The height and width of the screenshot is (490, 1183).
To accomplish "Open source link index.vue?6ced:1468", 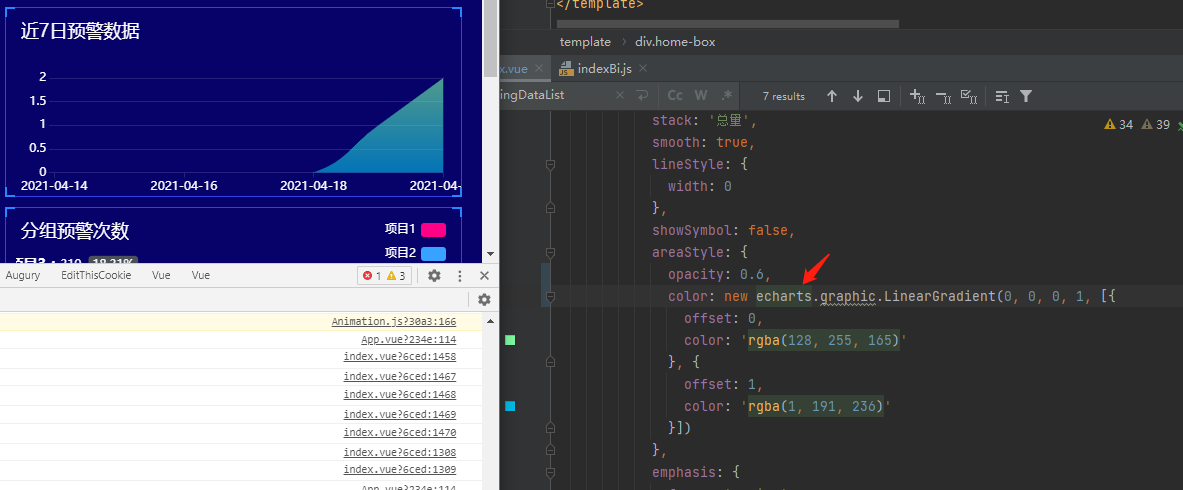I will 400,394.
